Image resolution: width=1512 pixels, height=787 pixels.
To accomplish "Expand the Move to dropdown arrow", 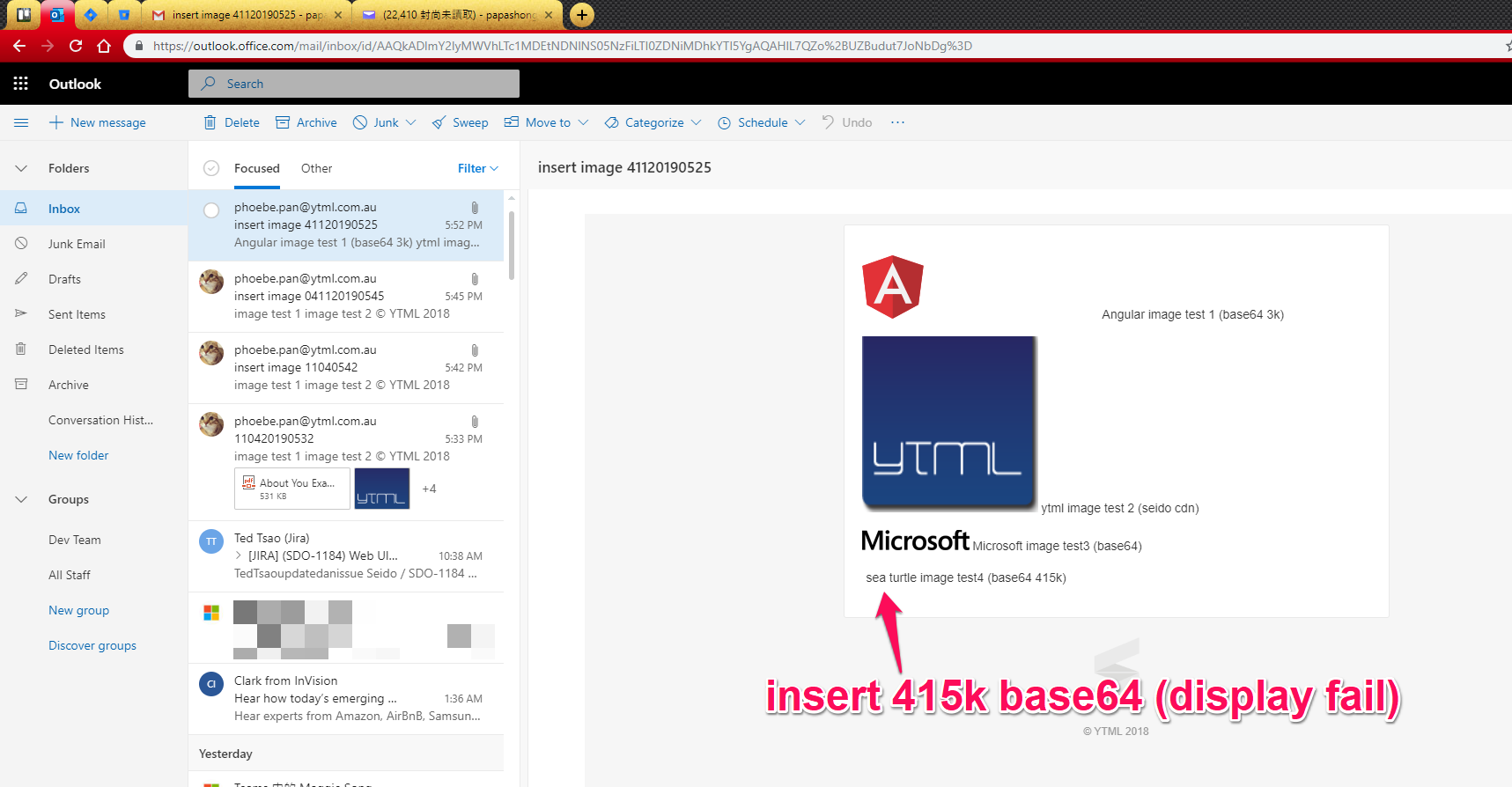I will click(x=583, y=122).
